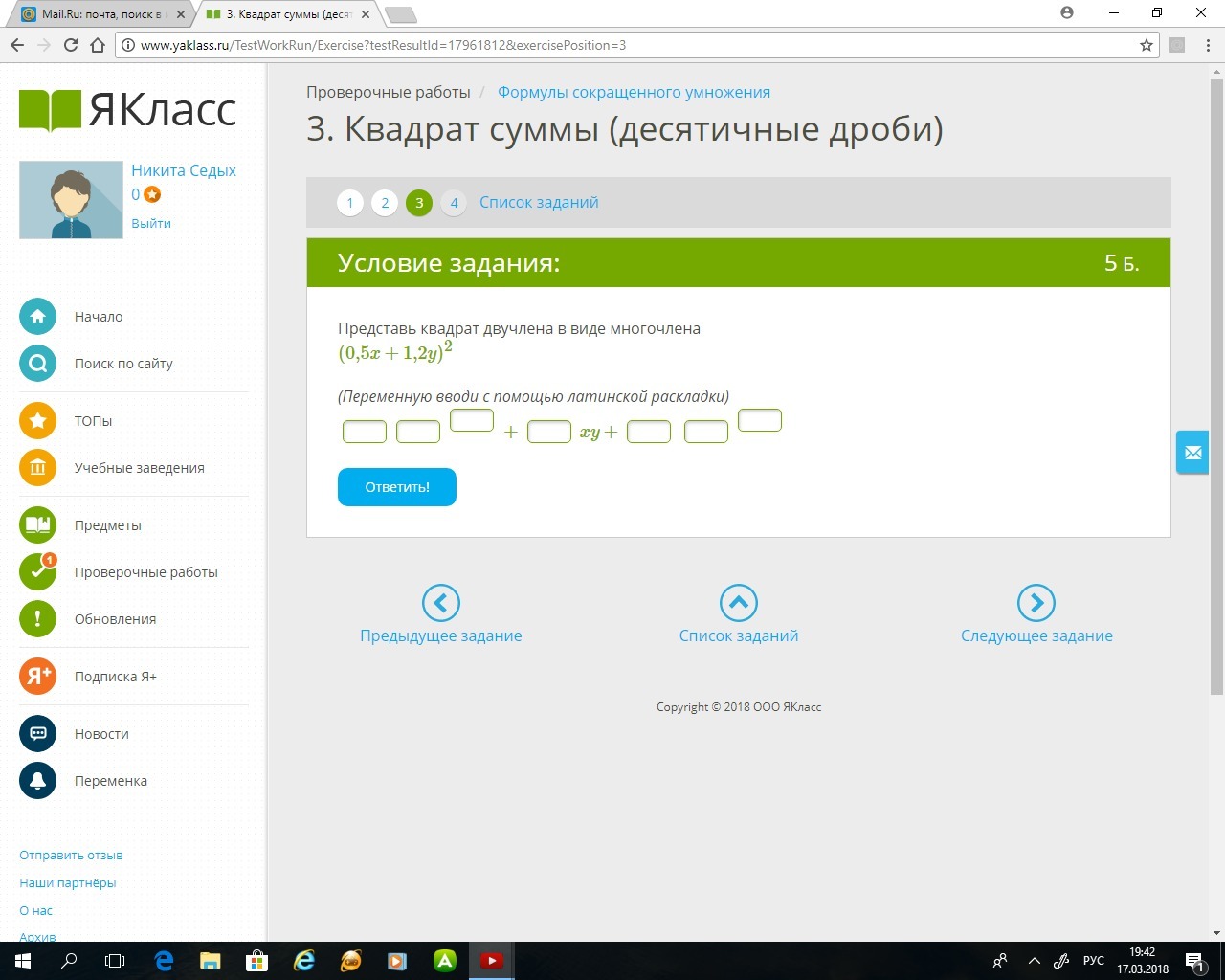Click the Переменка bell icon

[x=37, y=781]
